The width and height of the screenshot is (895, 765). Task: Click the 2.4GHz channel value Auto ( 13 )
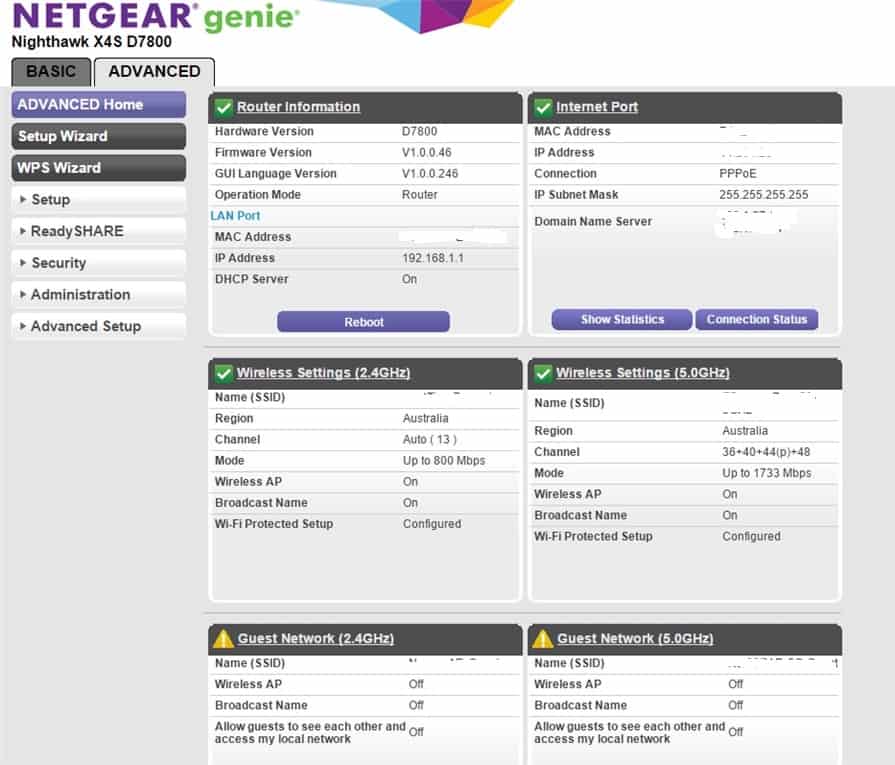[x=430, y=440]
